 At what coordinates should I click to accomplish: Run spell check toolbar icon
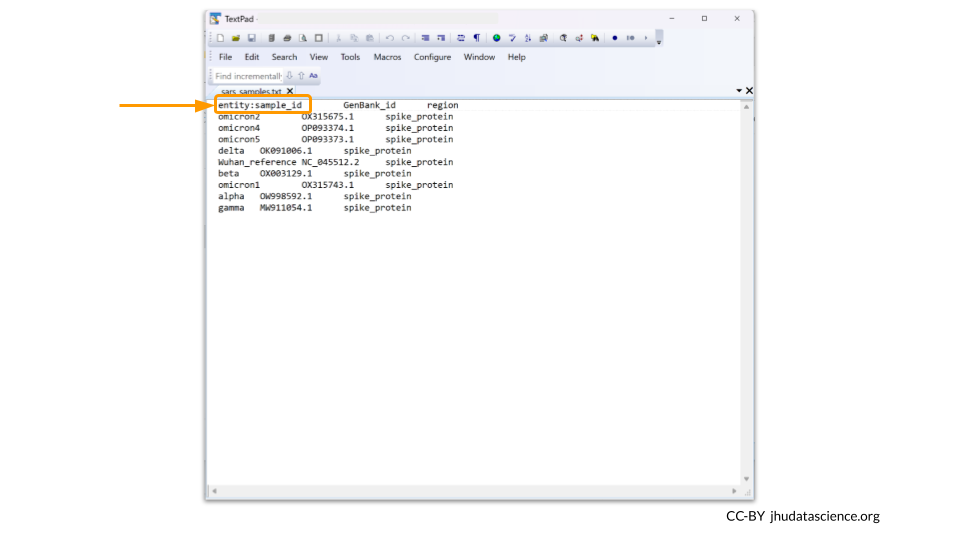coord(512,38)
